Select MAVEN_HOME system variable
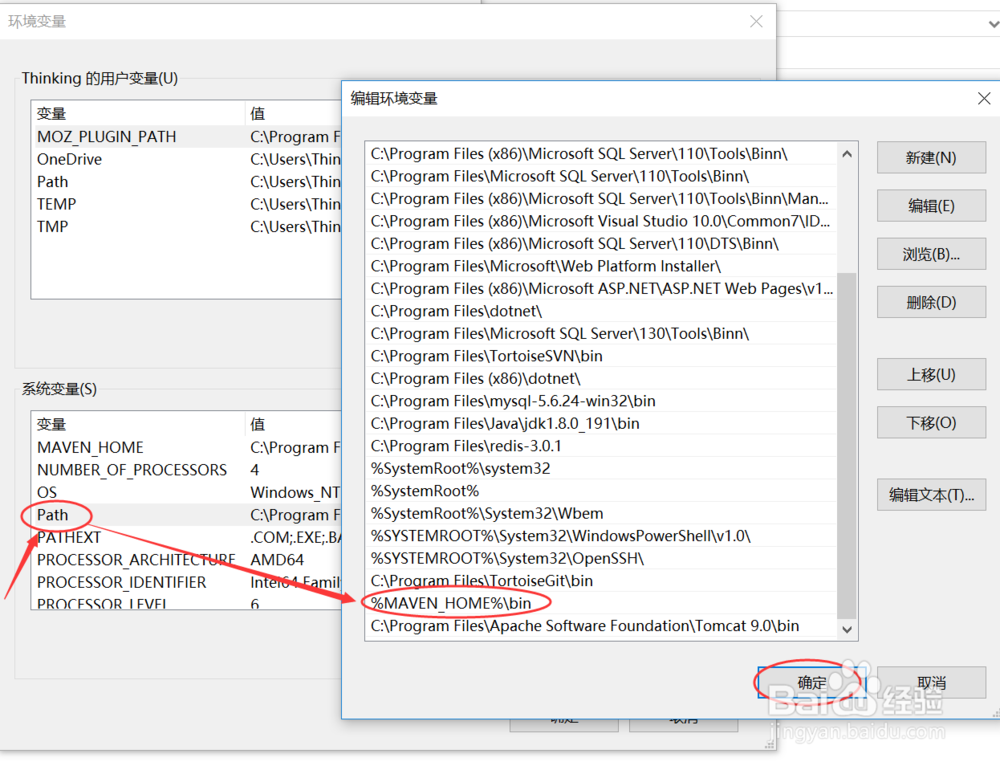Screen dimensions: 1000x766 (186, 448)
